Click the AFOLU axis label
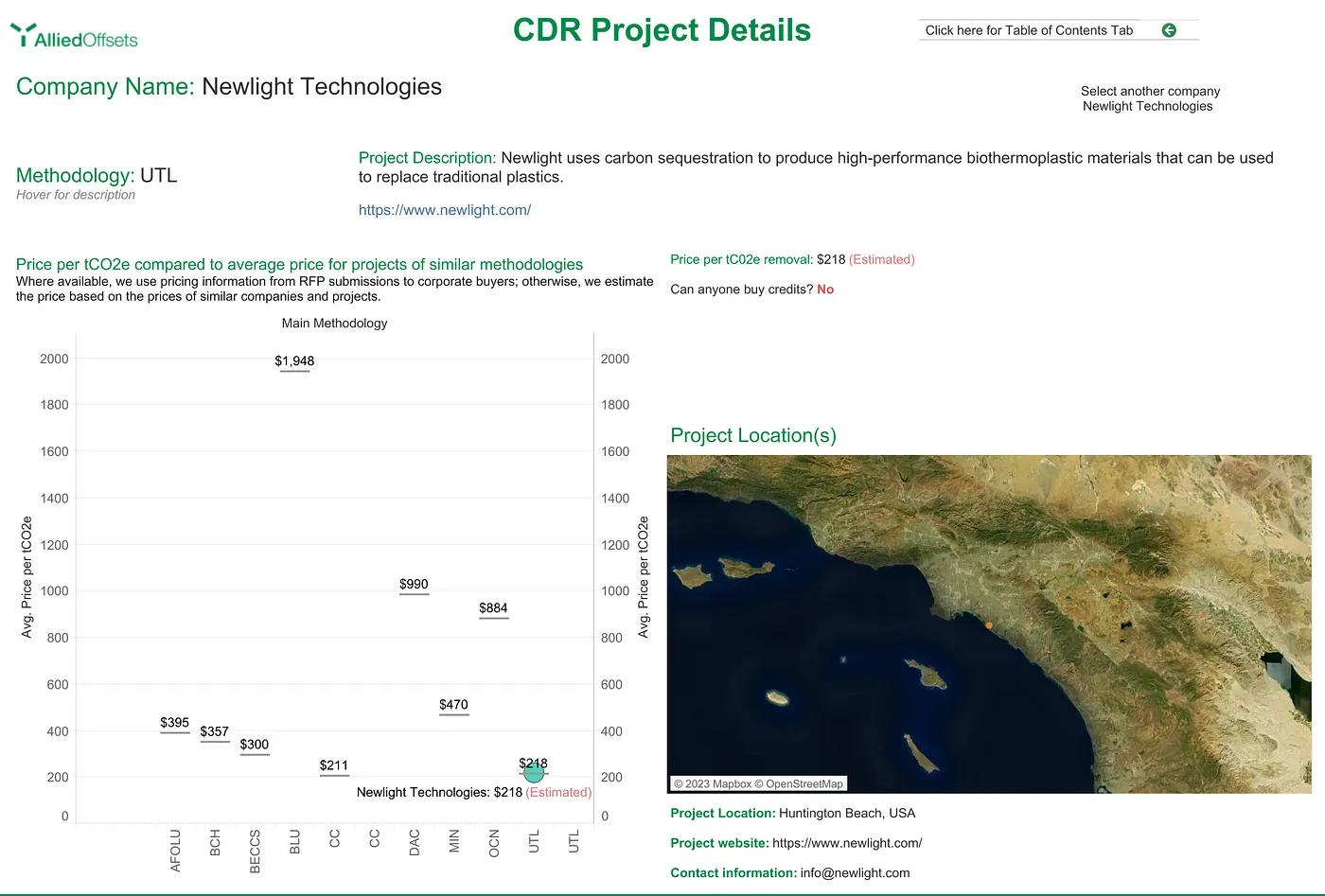 (x=175, y=851)
